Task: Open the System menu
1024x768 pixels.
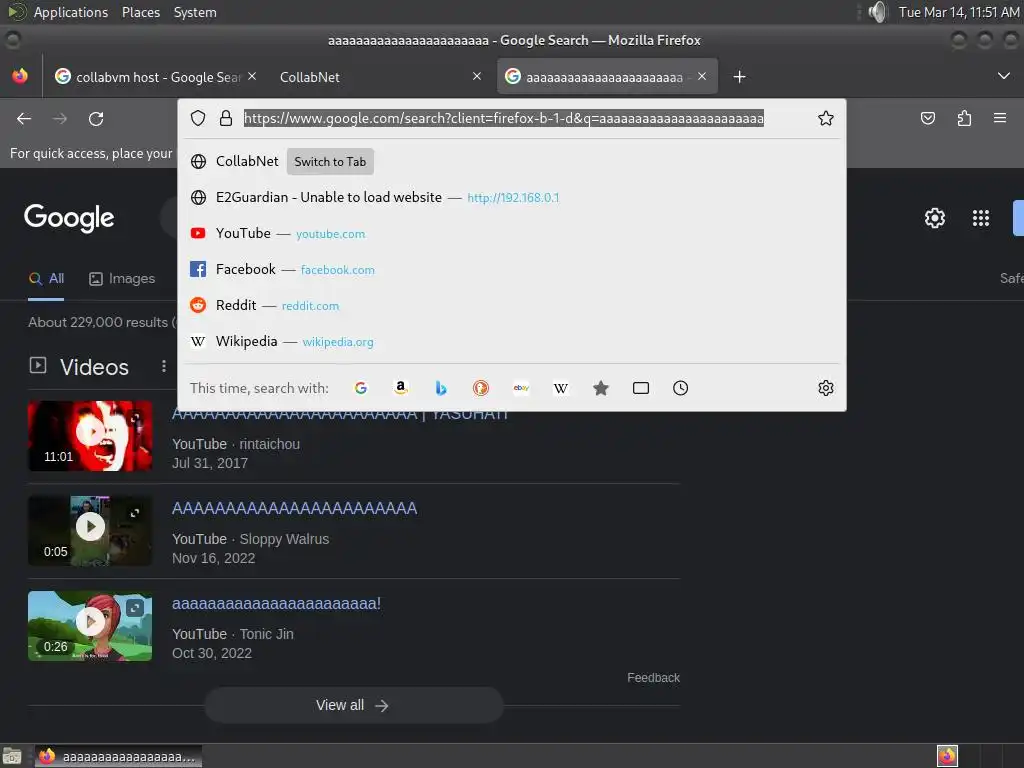Action: point(195,12)
